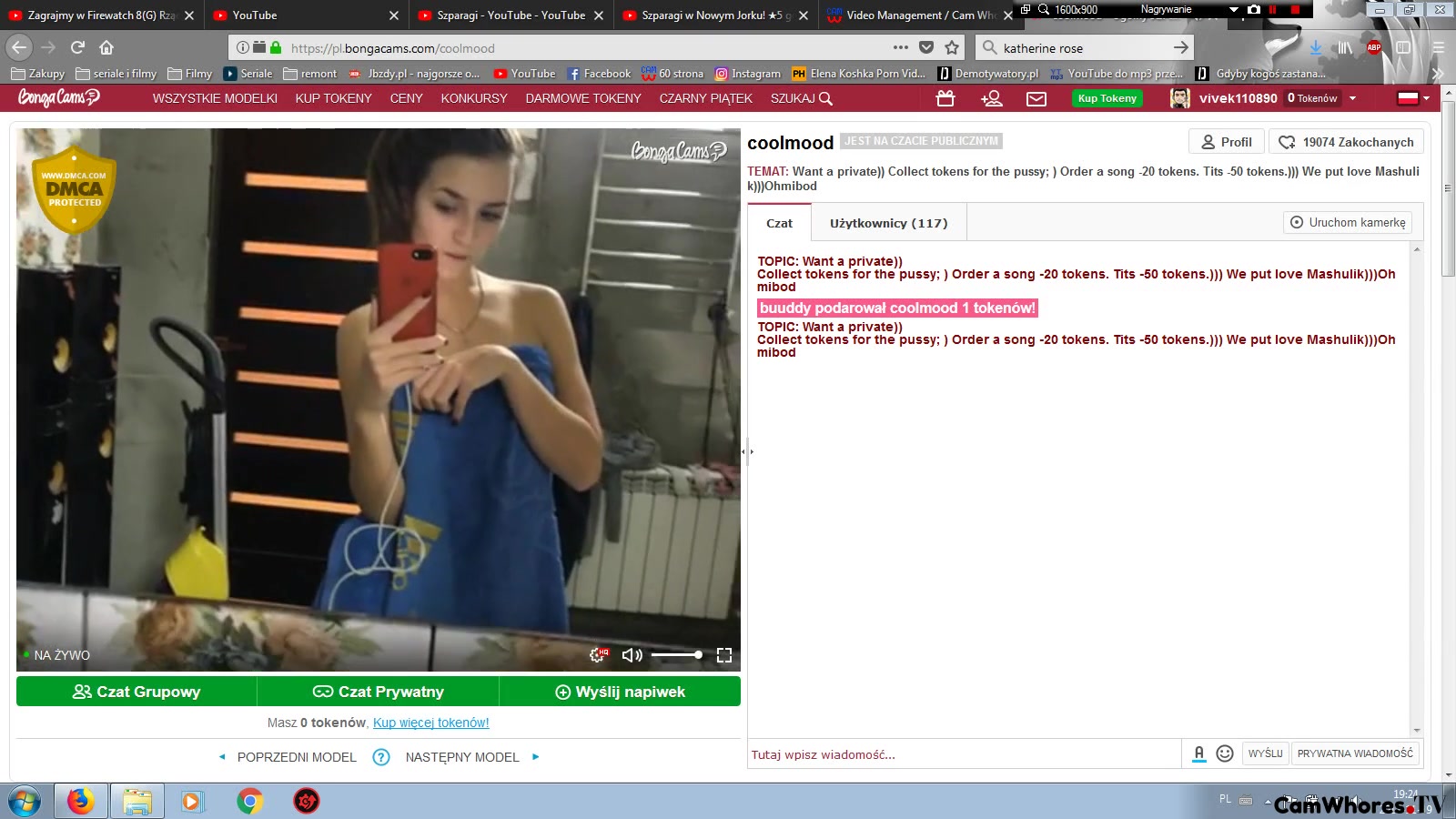Viewport: 1456px width, 819px height.
Task: Open the messages envelope icon
Action: 1036,98
